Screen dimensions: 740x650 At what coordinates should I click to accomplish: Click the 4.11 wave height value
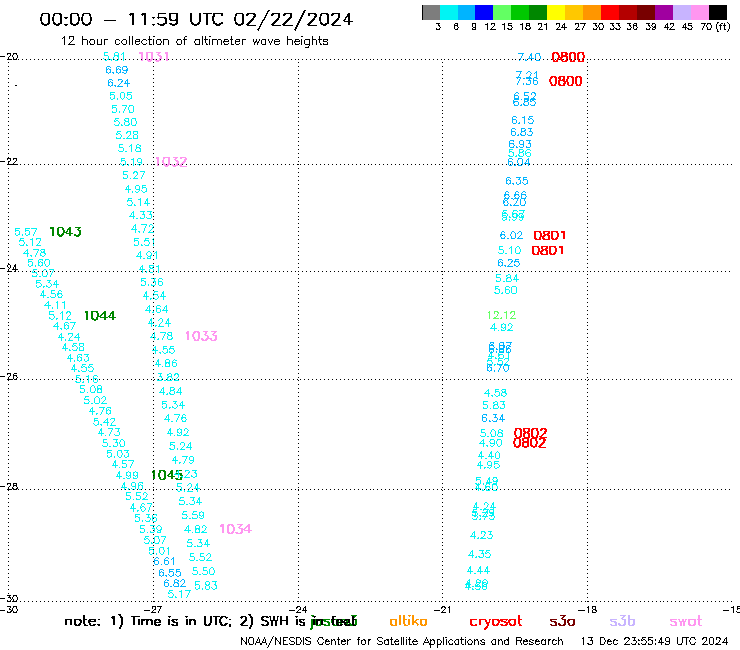click(x=55, y=305)
